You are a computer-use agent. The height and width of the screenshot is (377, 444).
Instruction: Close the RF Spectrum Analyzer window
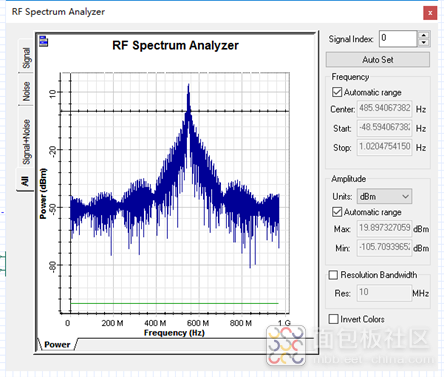coord(430,13)
